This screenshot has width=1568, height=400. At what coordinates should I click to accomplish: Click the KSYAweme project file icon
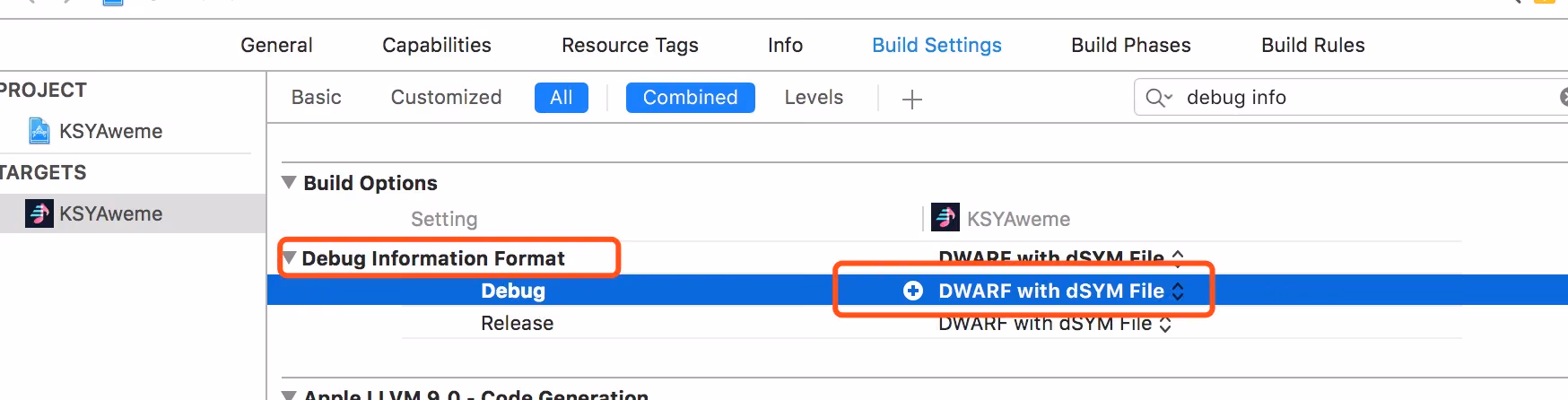tap(39, 131)
